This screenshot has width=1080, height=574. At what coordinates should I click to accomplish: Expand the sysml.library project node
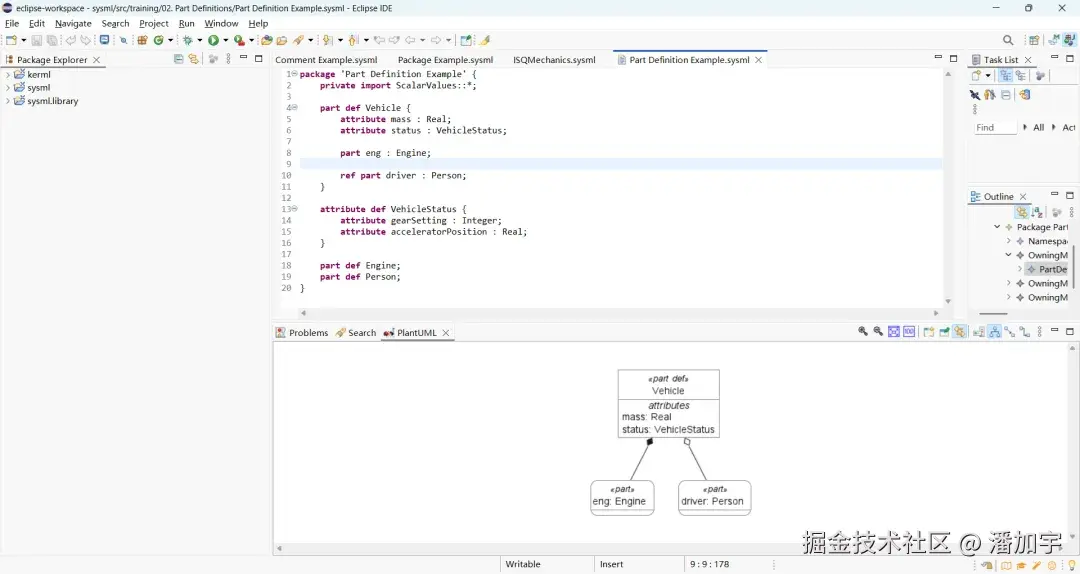[8, 101]
